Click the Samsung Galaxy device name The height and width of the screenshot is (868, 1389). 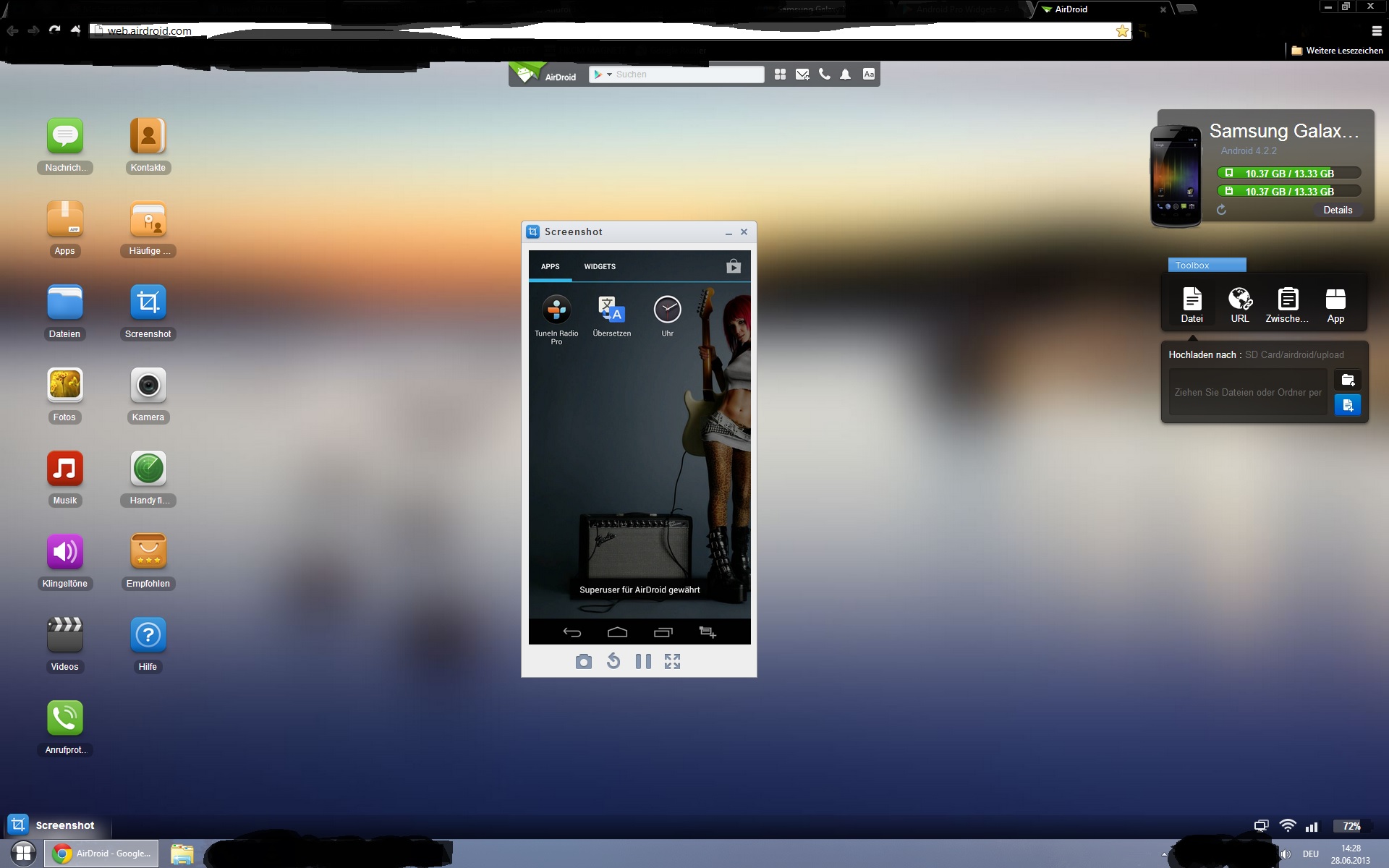coord(1284,131)
